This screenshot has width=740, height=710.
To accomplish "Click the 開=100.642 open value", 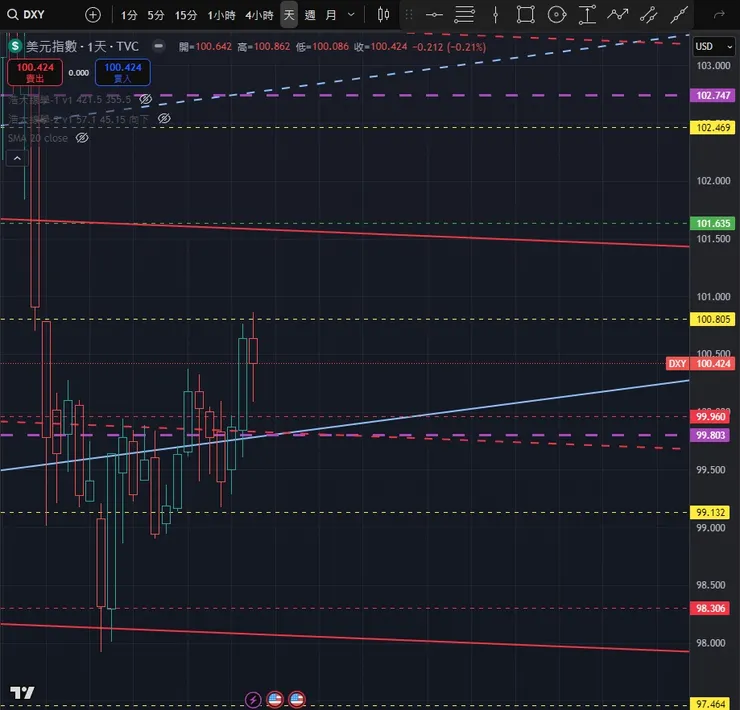I will click(205, 47).
